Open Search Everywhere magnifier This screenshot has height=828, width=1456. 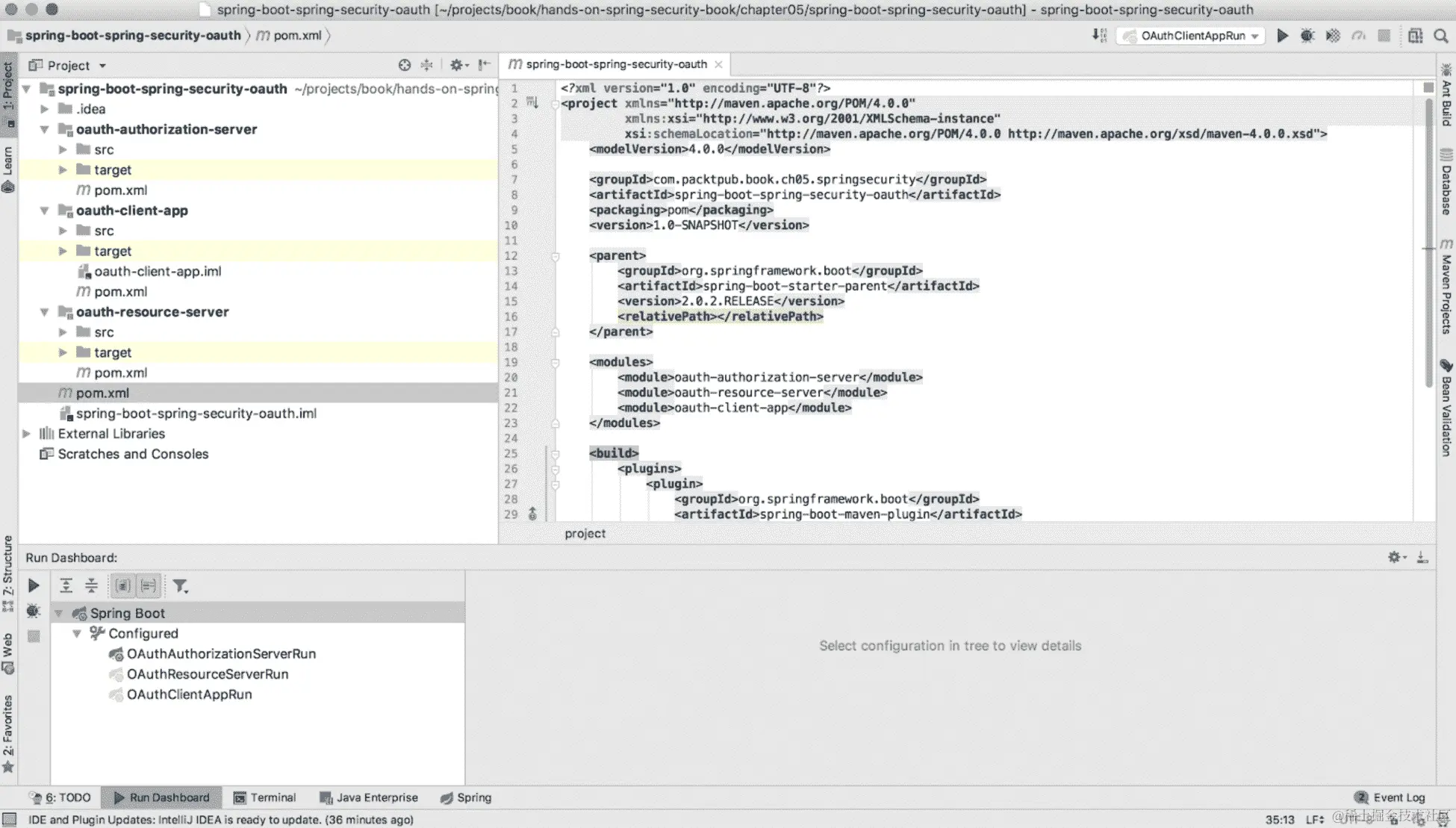1441,36
